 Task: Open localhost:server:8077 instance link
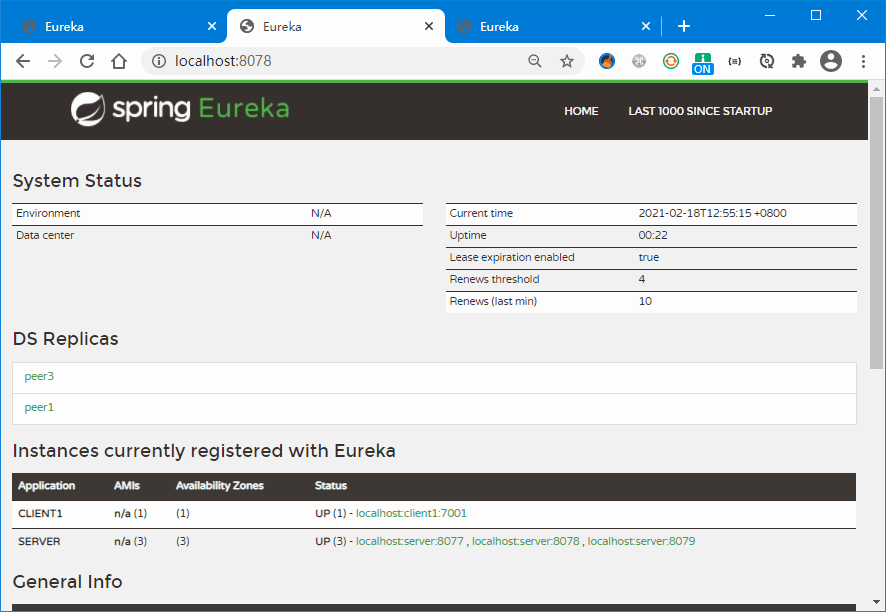click(410, 541)
